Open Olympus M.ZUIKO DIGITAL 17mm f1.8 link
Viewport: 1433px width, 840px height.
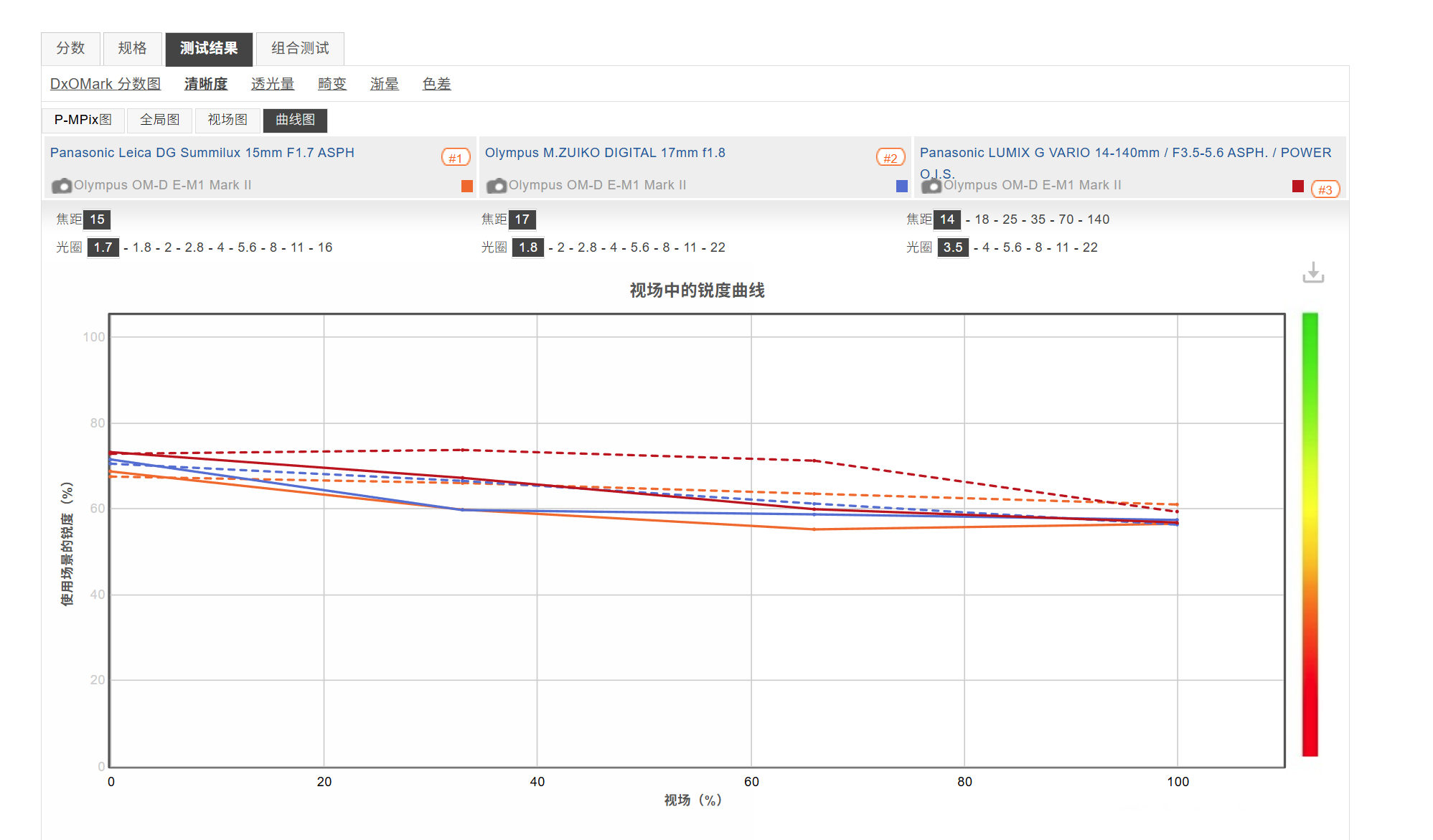[605, 153]
